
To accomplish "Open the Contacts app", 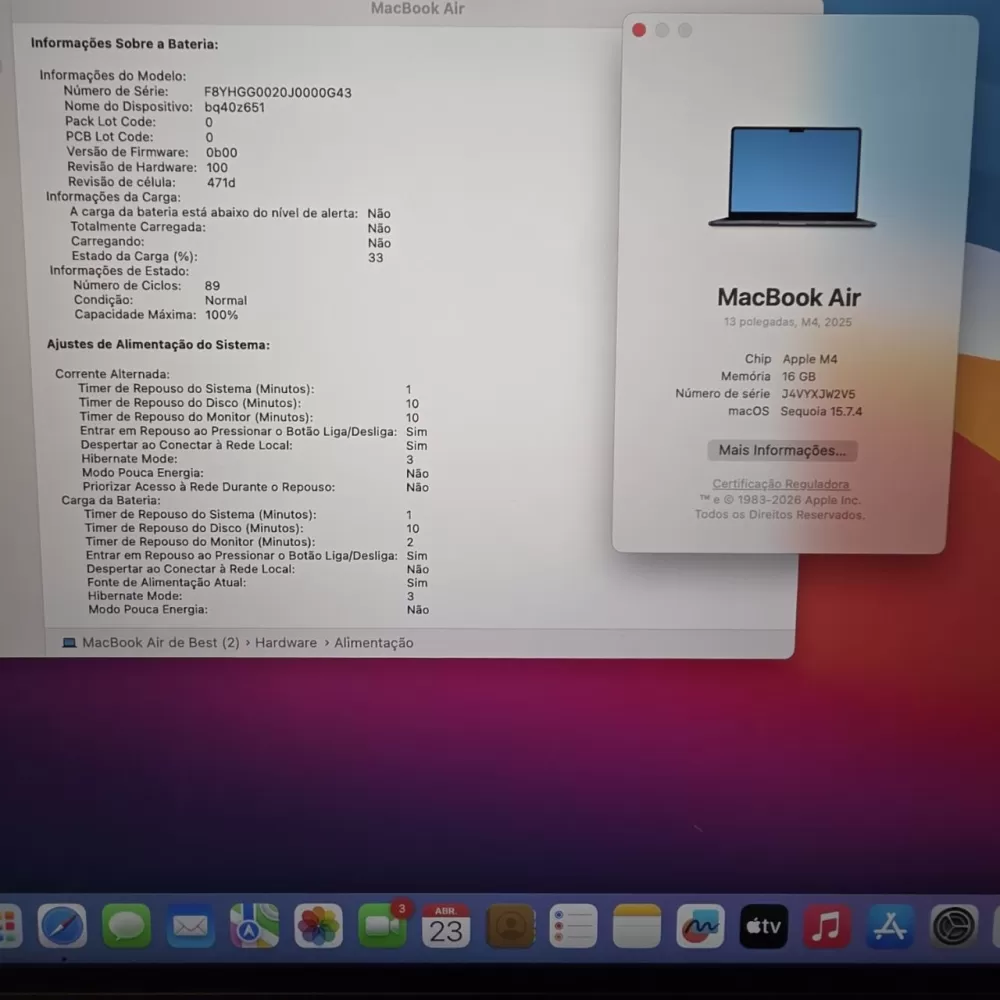I will (x=510, y=926).
